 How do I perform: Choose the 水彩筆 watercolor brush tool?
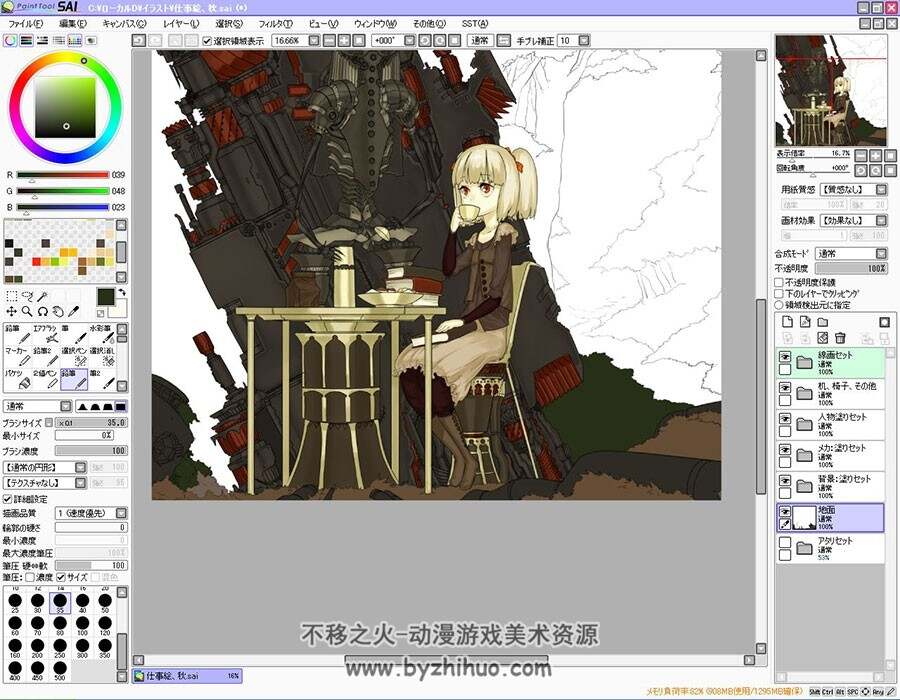coord(102,335)
